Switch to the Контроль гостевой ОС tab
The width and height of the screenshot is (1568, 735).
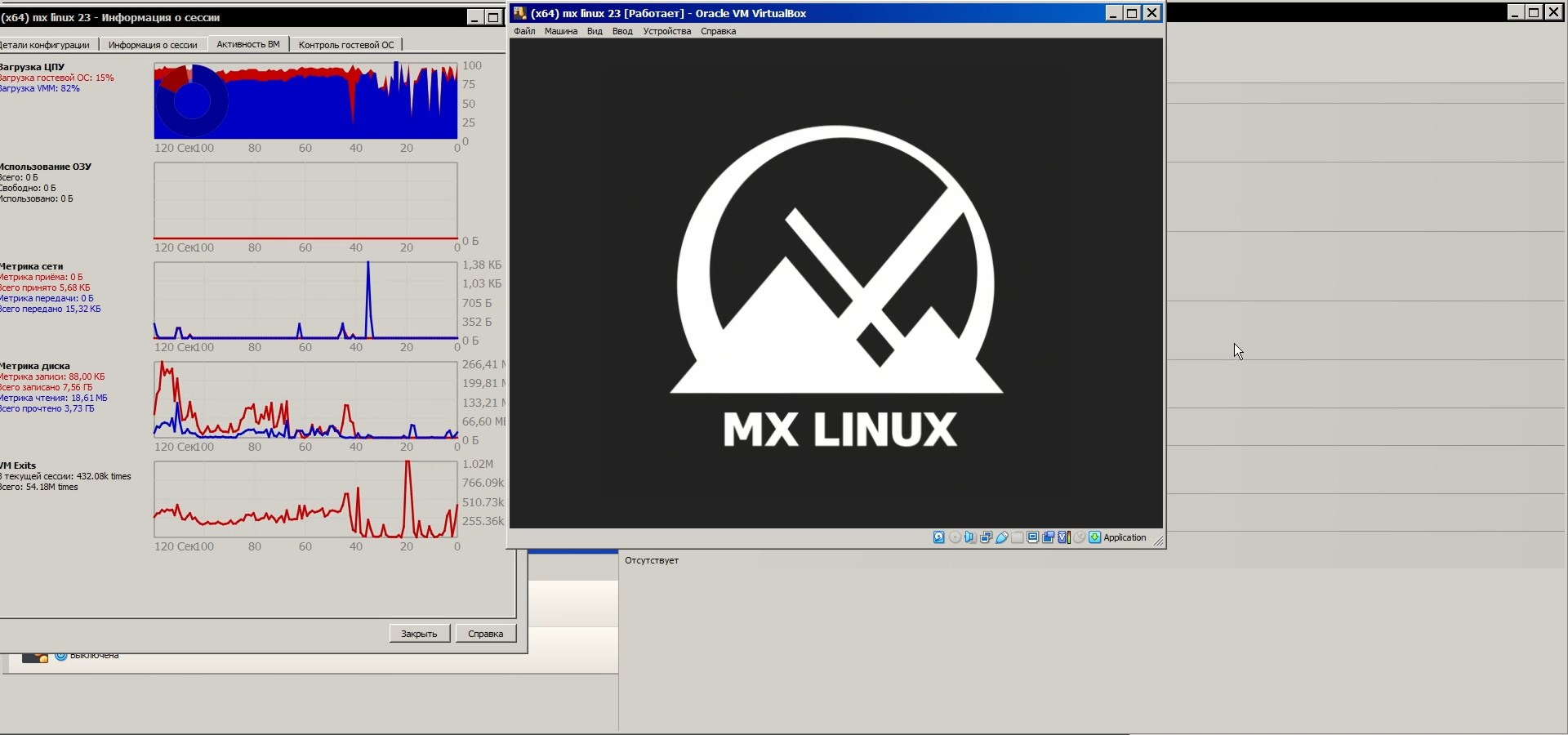pos(346,45)
